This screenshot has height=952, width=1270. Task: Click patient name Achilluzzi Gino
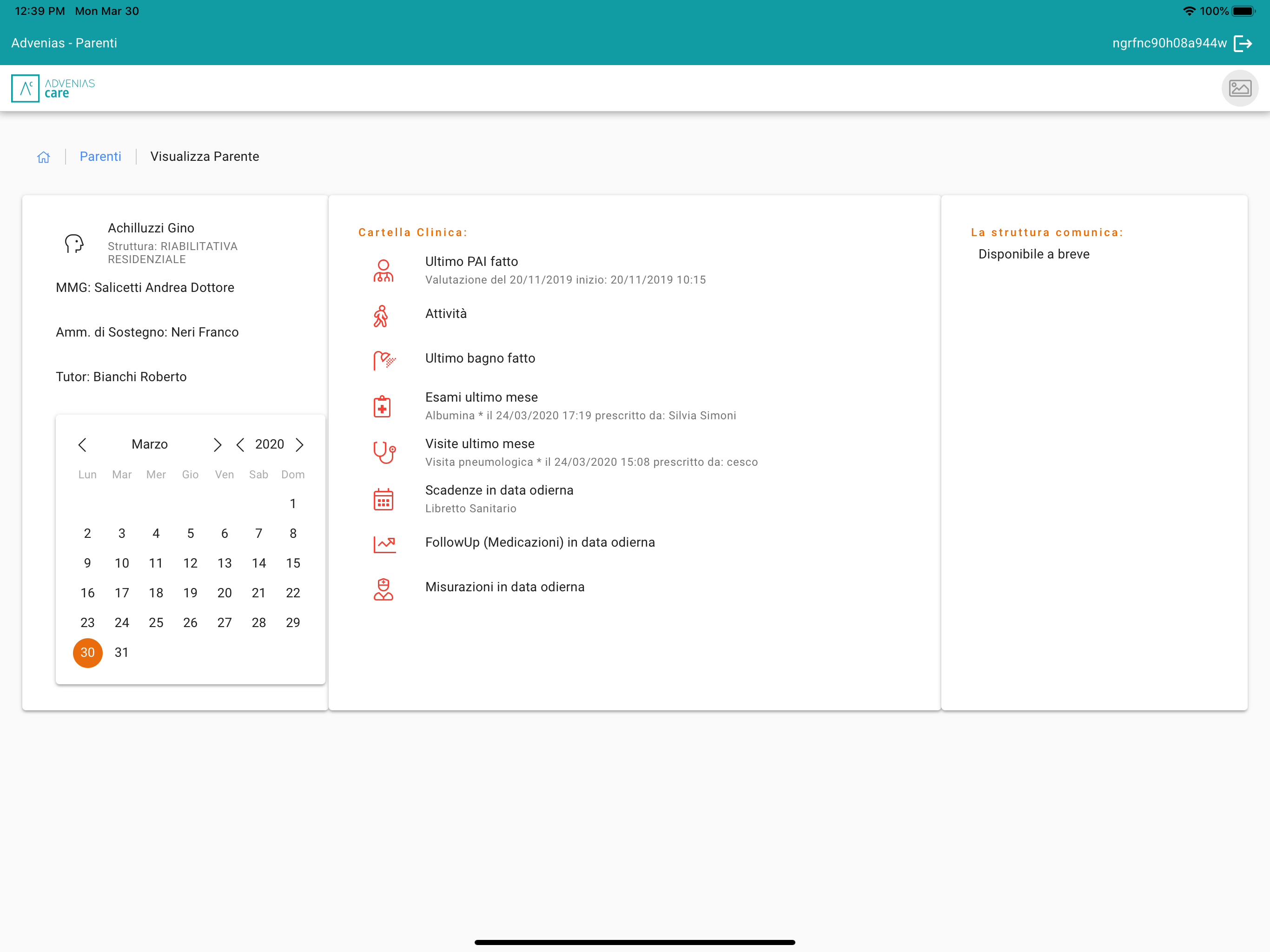point(151,229)
